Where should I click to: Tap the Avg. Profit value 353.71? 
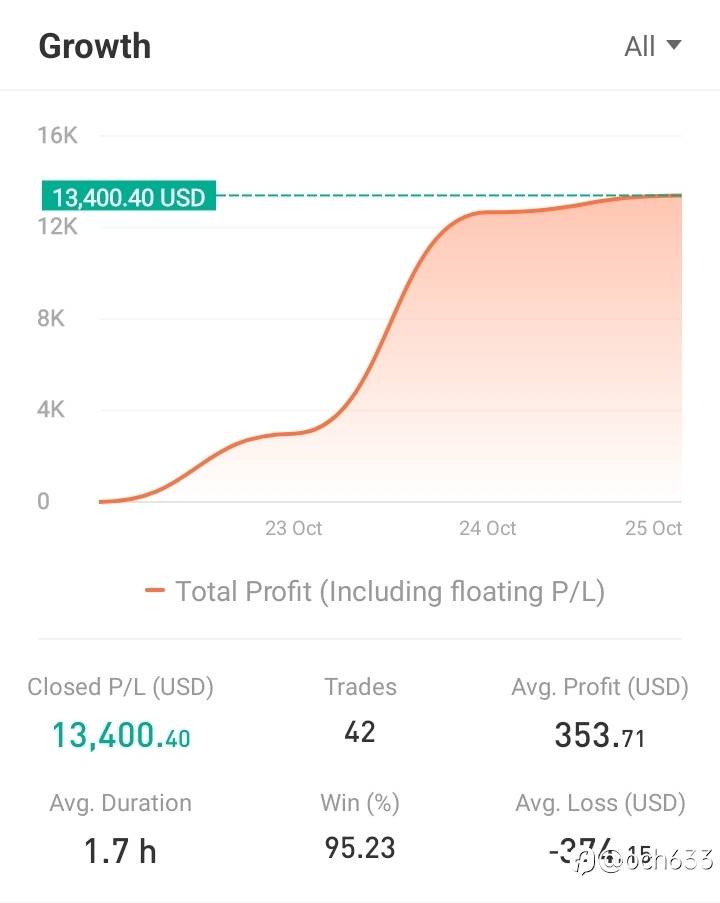click(x=599, y=736)
